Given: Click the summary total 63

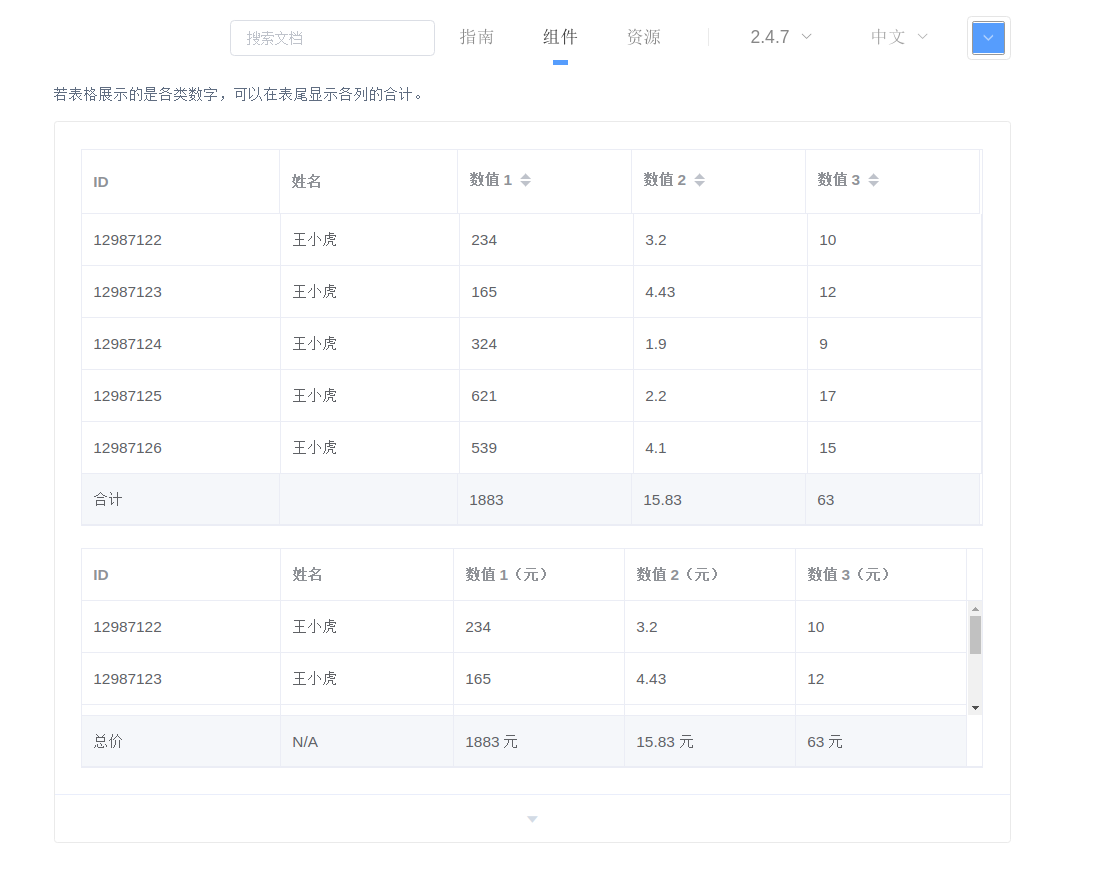Looking at the screenshot, I should click(826, 500).
